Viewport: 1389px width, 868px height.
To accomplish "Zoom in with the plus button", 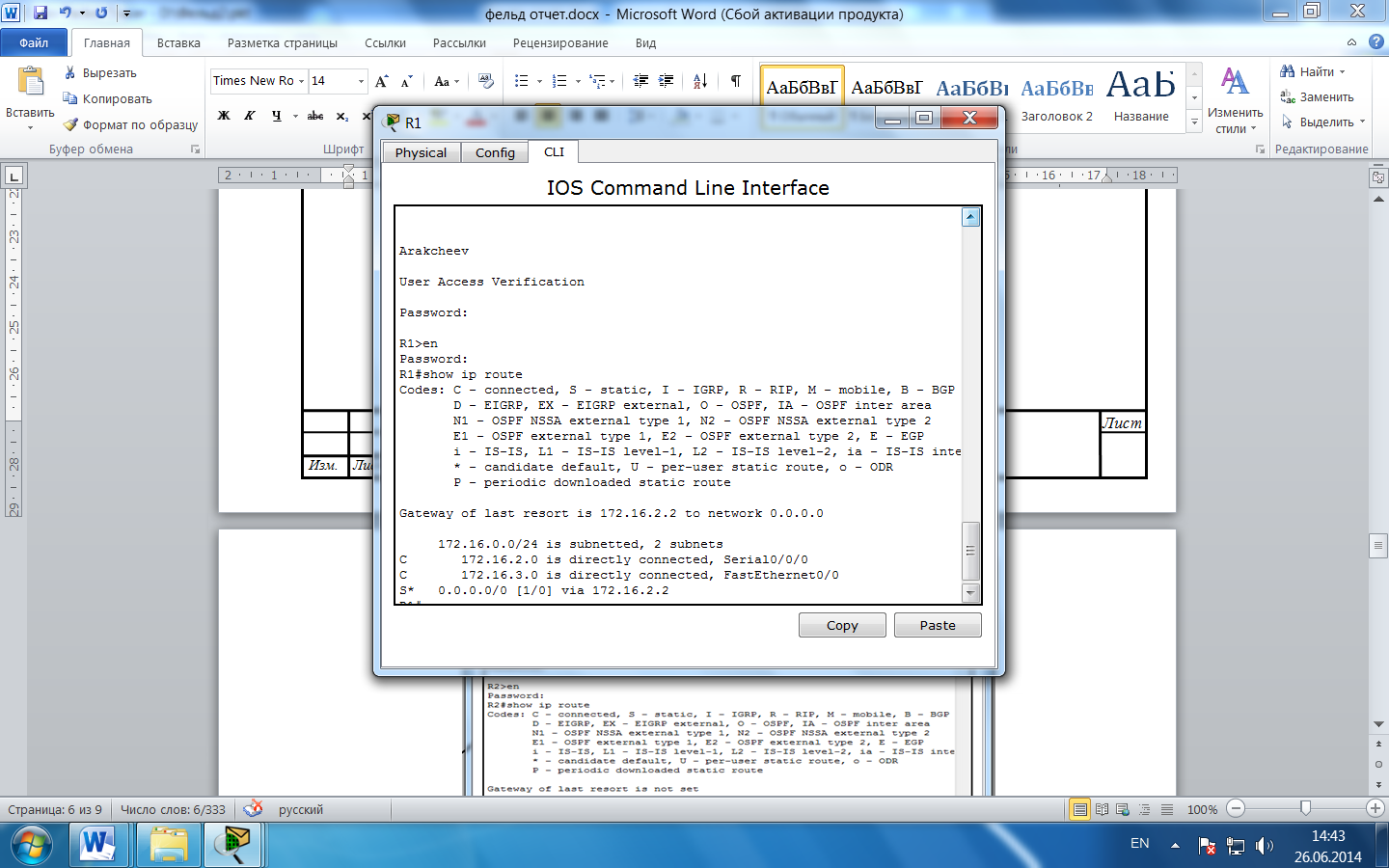I will click(x=1375, y=808).
